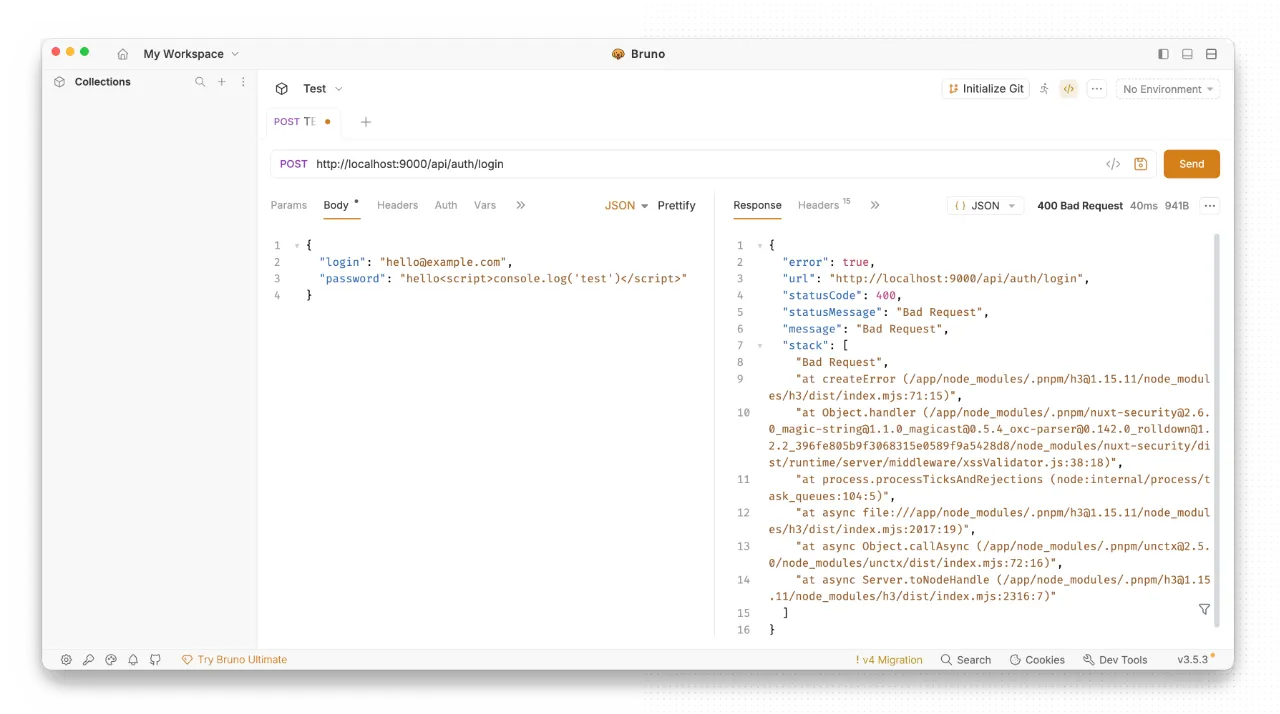
Task: Open Dev Tools from the status bar
Action: coord(1115,660)
